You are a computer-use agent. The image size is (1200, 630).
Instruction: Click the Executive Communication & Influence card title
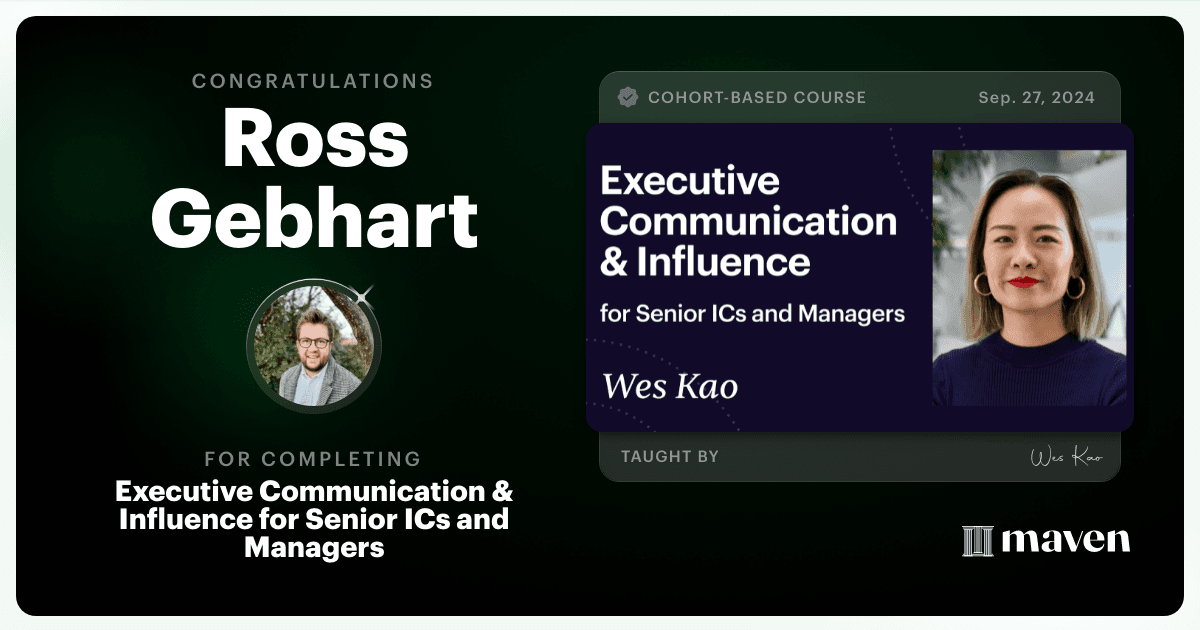(748, 222)
